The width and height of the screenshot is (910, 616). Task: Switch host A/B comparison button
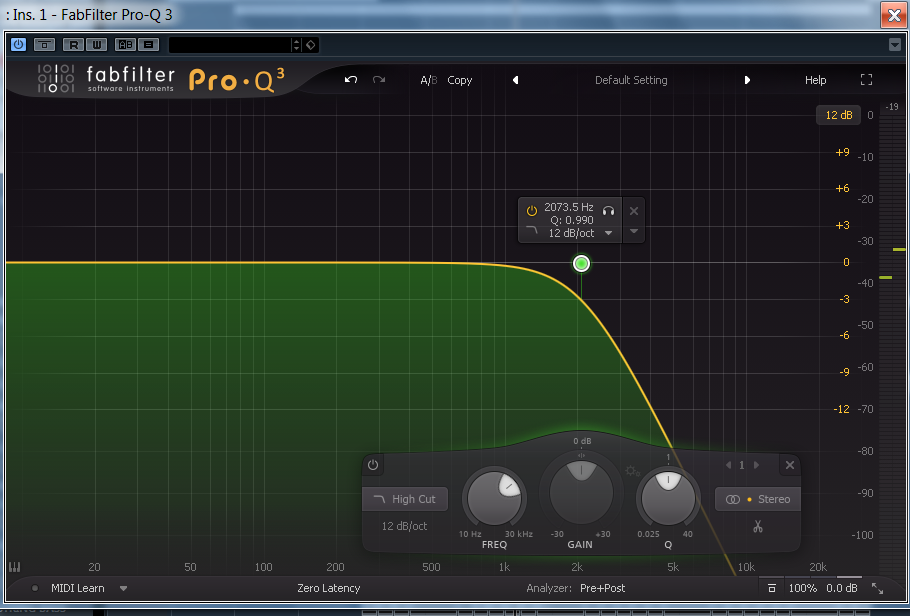pos(125,44)
